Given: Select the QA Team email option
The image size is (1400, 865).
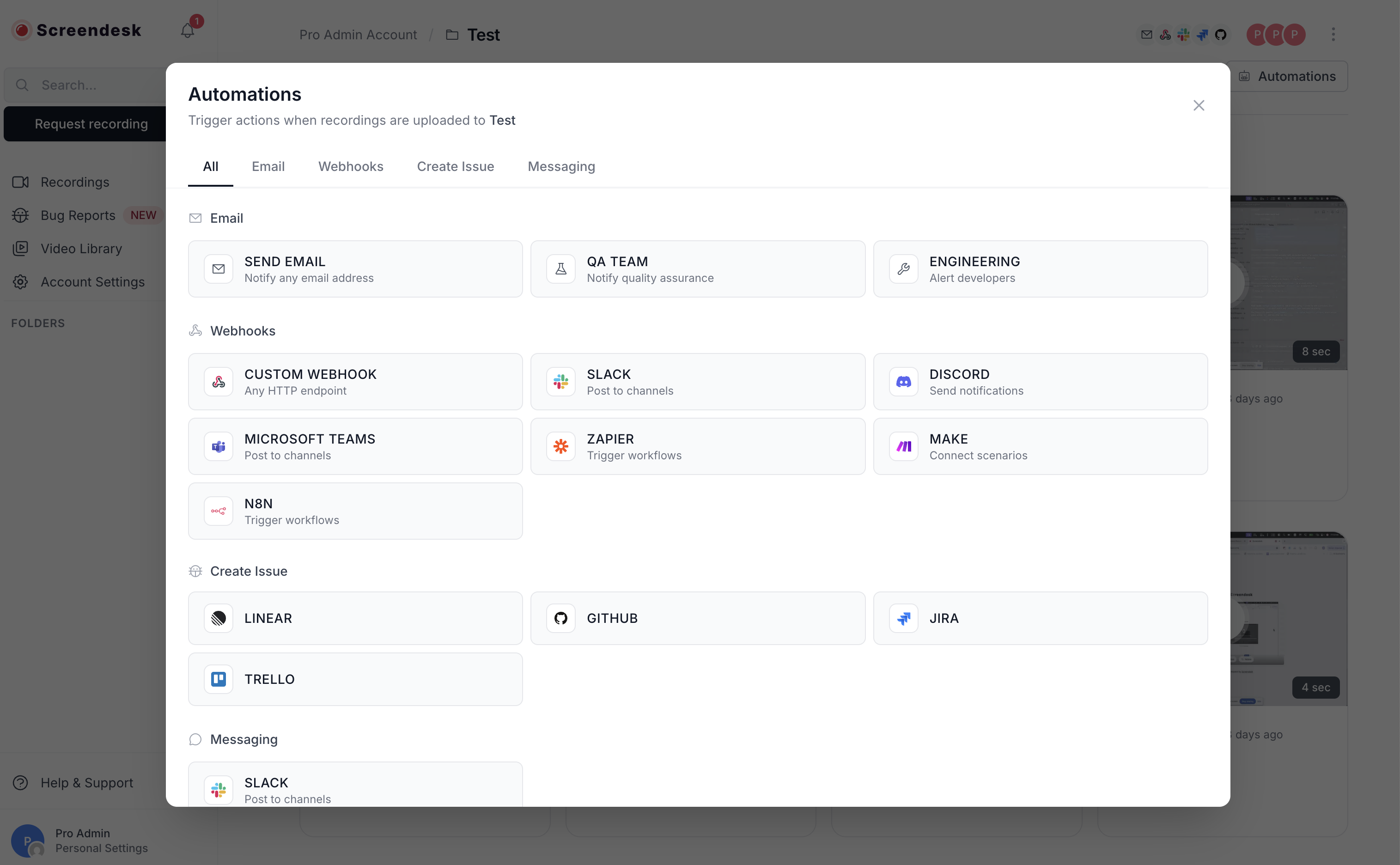Looking at the screenshot, I should pyautogui.click(x=697, y=269).
